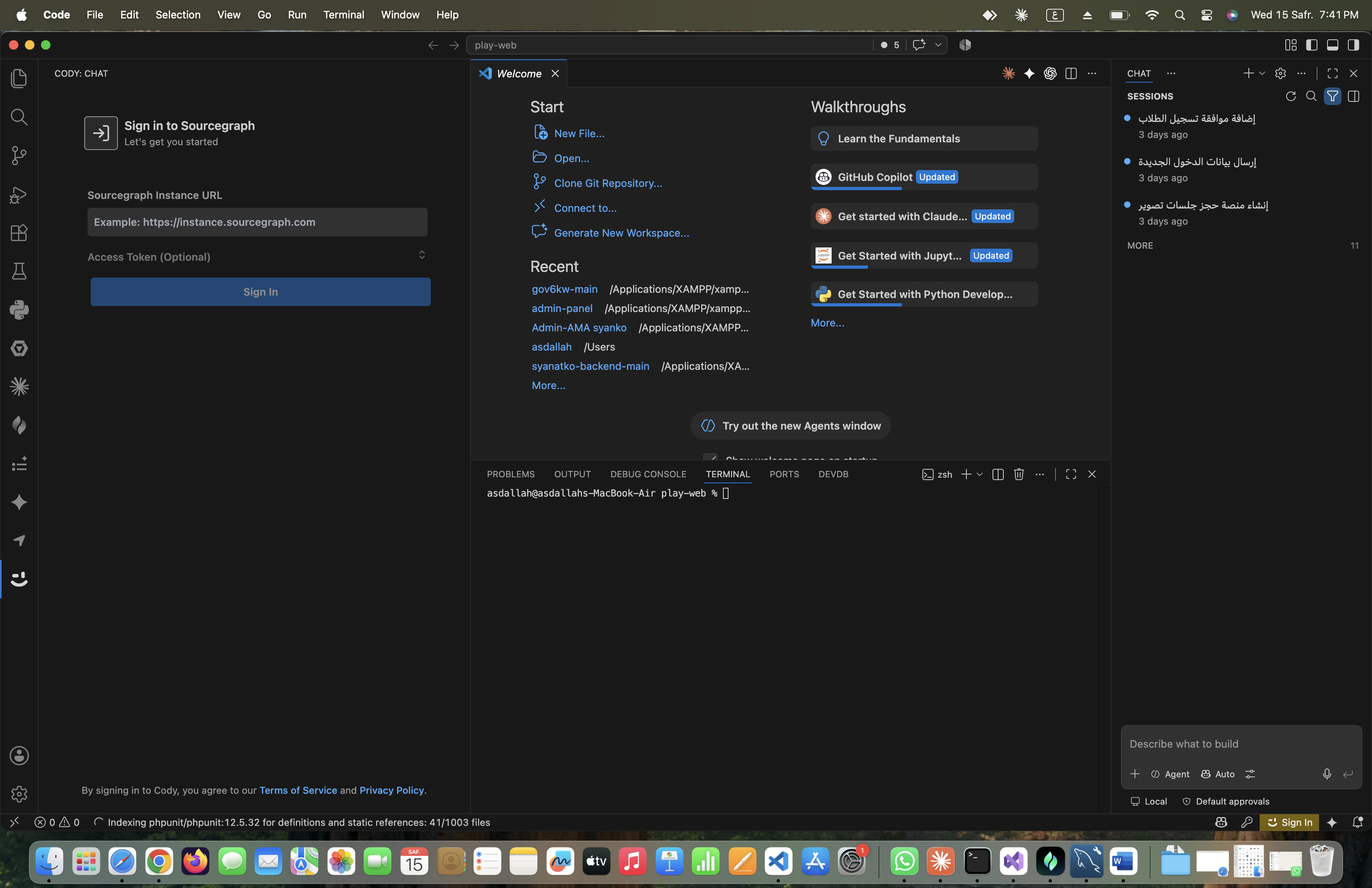Split the editor to the right

coord(1071,73)
